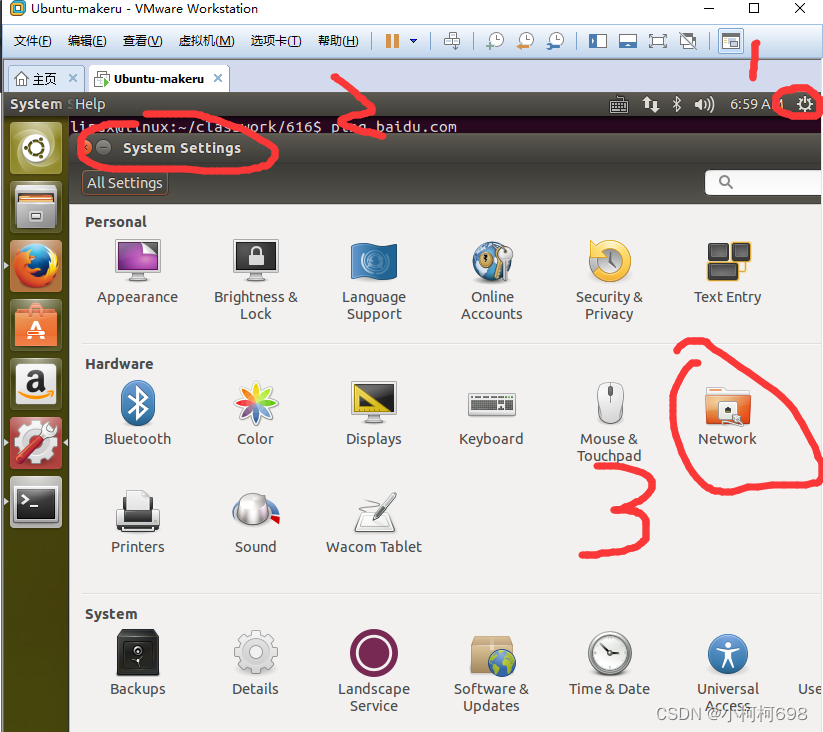Open the Appearance settings

tap(138, 272)
